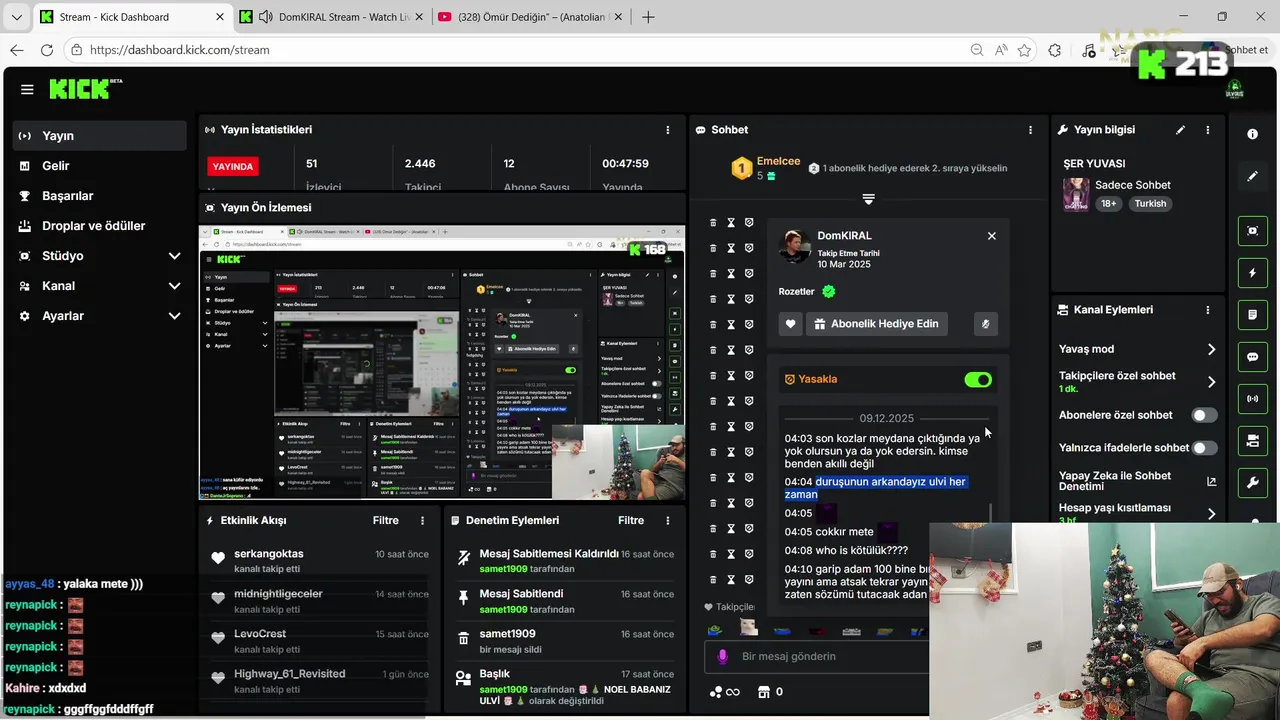Click the shop icon showing 0 below chat
The height and width of the screenshot is (720, 1280).
pyautogui.click(x=770, y=692)
